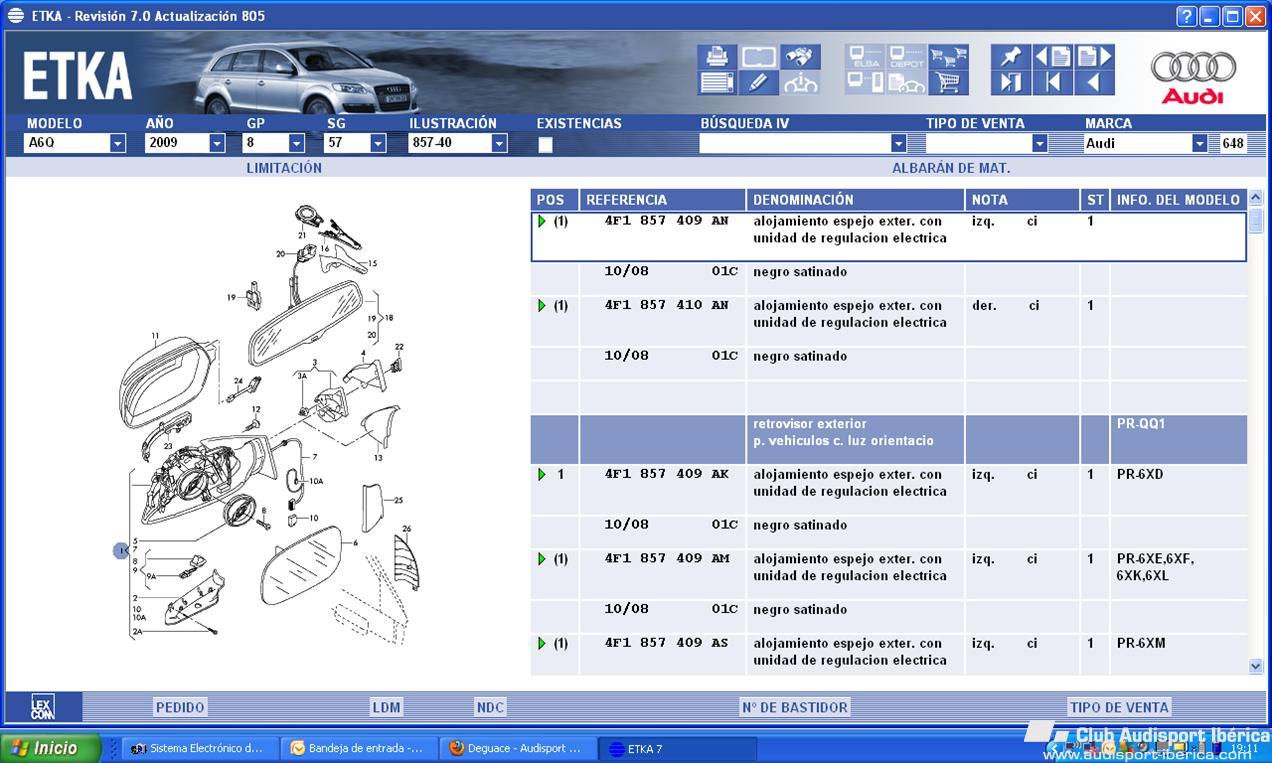Viewport: 1272px width, 763px height.
Task: Open the vehicle info icon with car
Action: tap(801, 83)
